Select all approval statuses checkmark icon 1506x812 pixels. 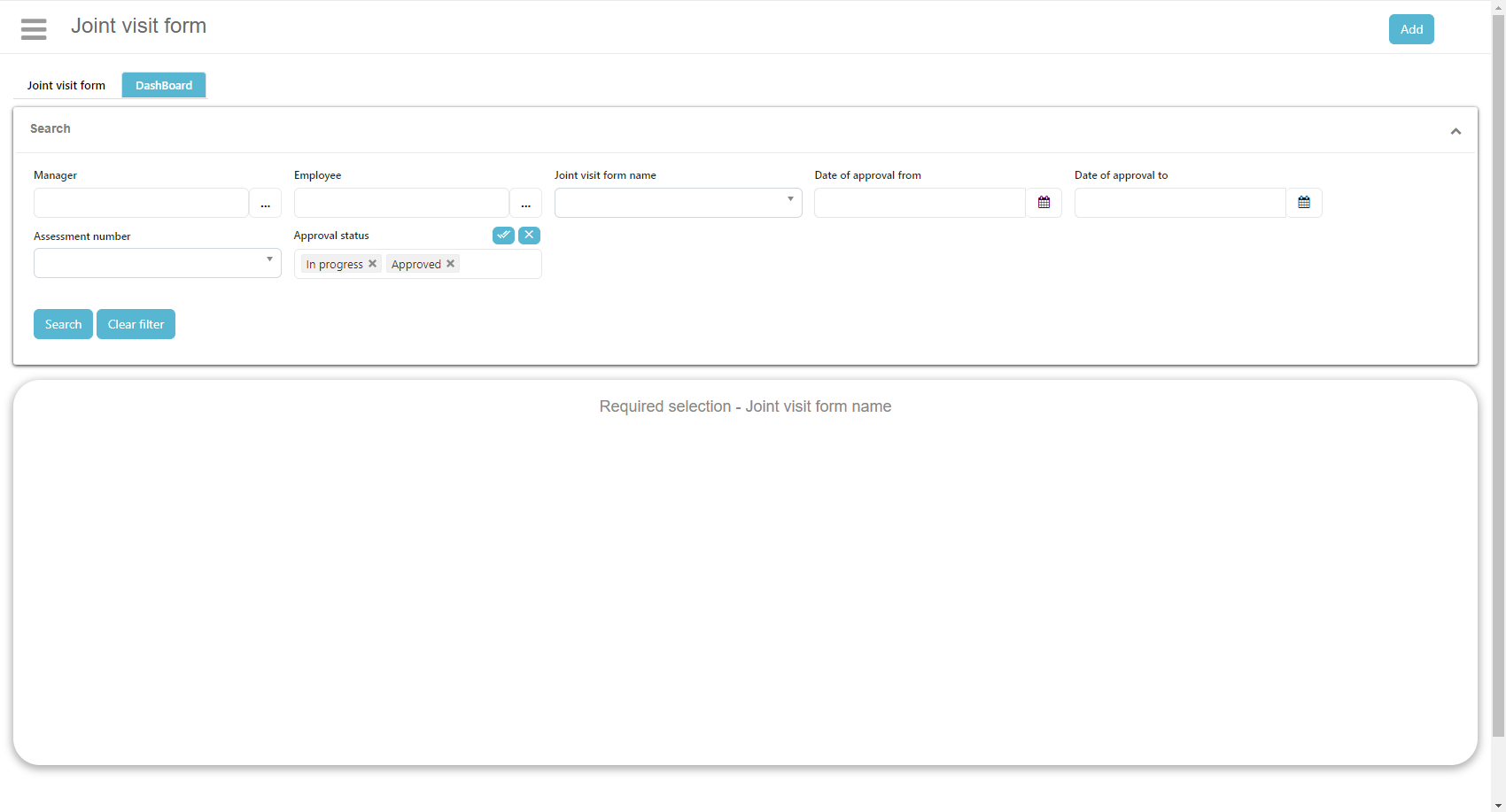point(503,235)
